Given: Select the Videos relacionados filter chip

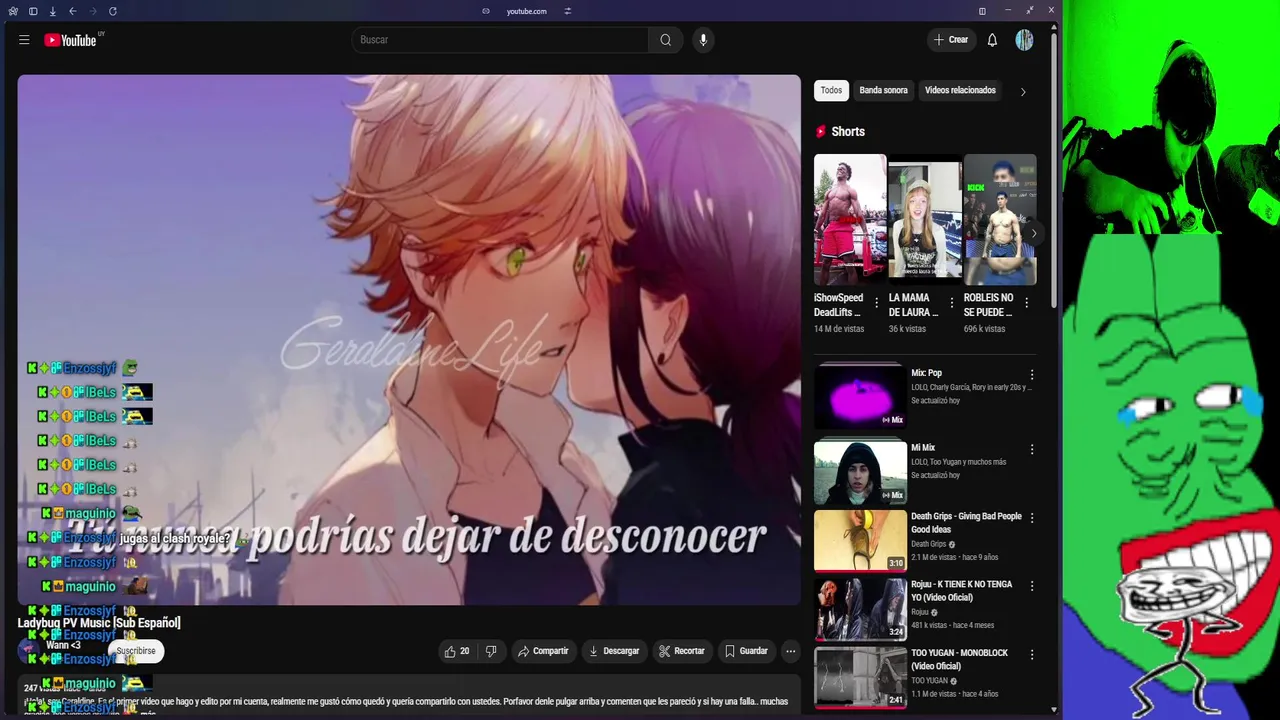Looking at the screenshot, I should pos(960,91).
